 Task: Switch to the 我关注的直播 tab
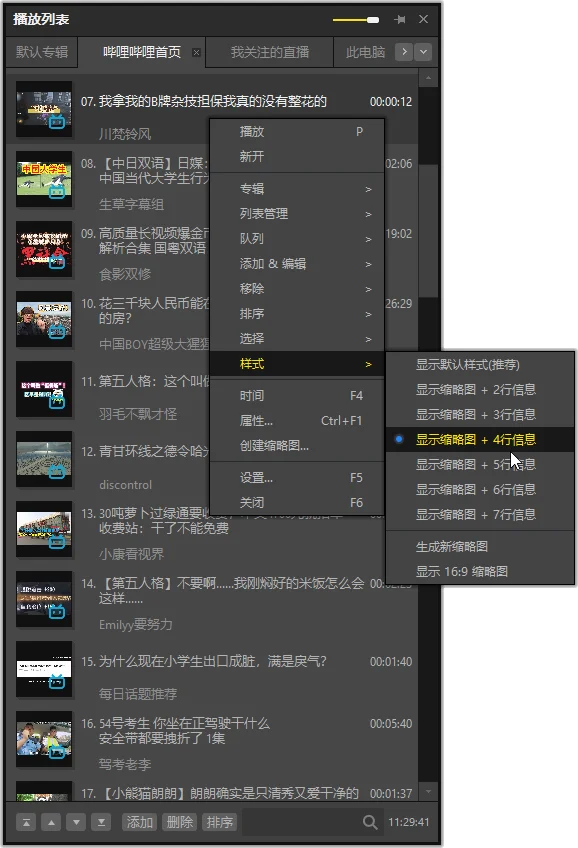(x=270, y=52)
